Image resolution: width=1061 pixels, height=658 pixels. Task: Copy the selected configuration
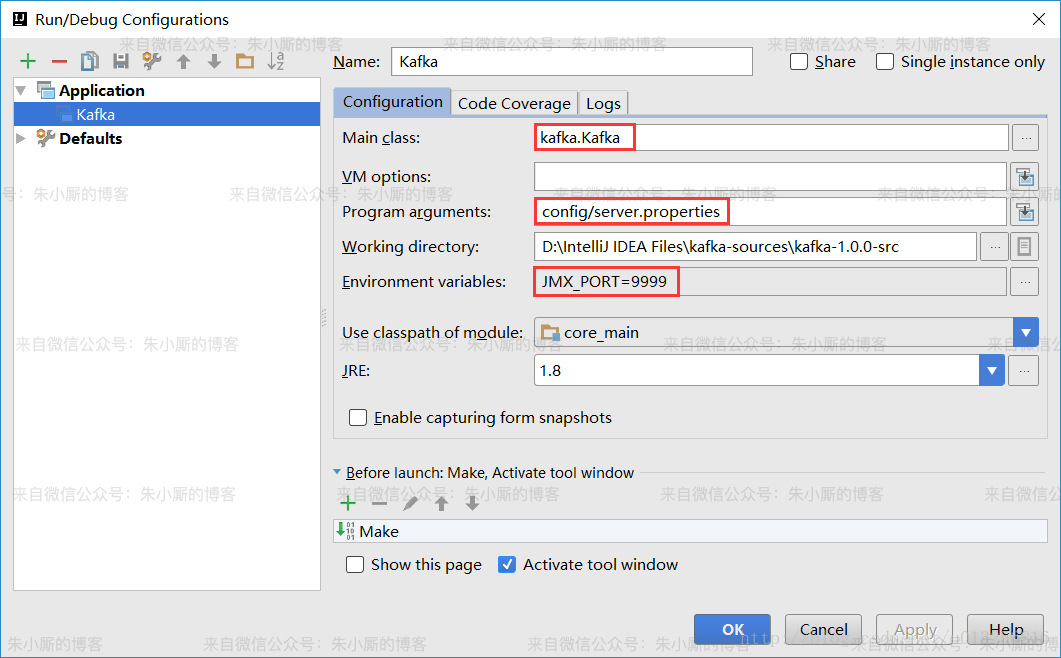(90, 62)
